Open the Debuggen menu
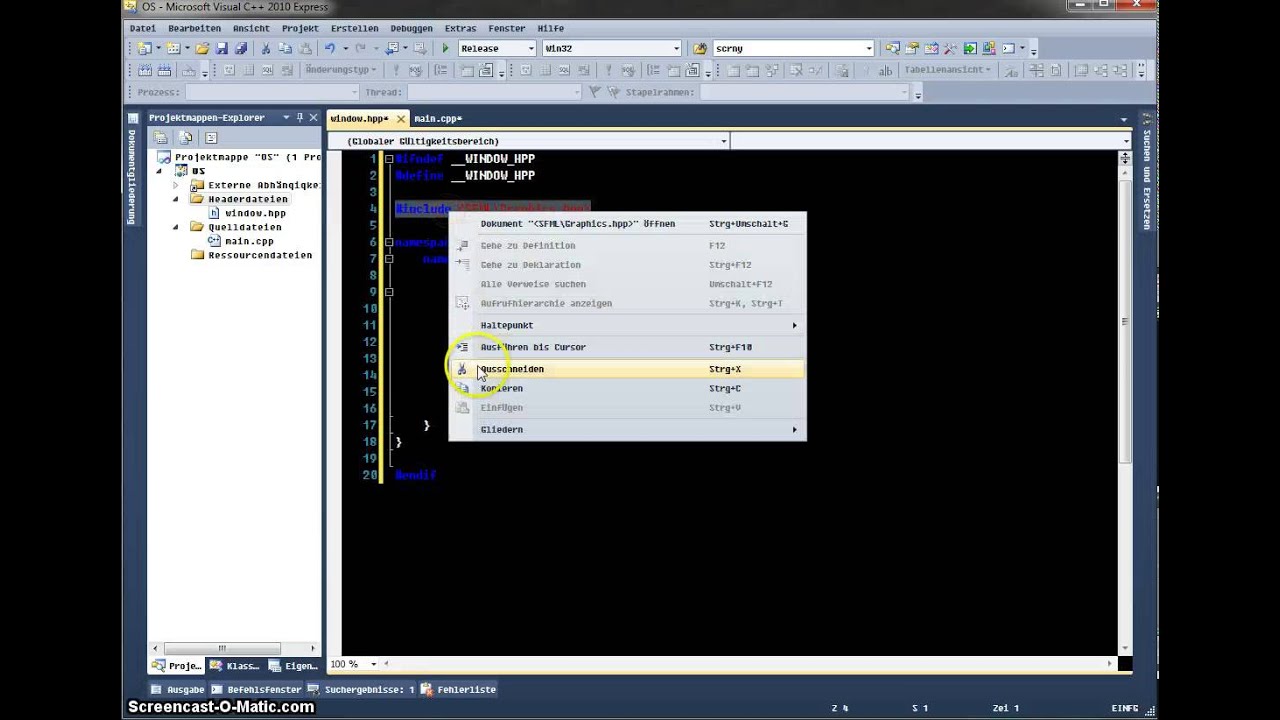 pos(412,28)
